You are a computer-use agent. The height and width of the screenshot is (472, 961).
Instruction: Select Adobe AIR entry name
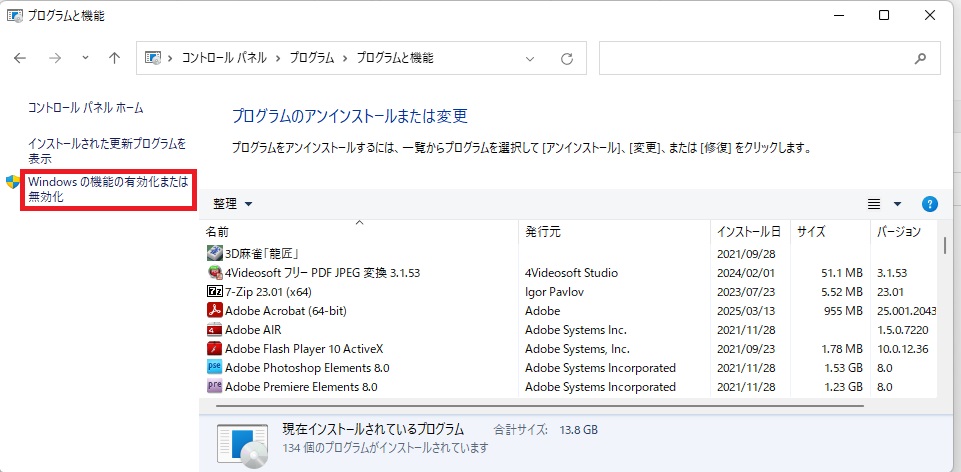[253, 330]
